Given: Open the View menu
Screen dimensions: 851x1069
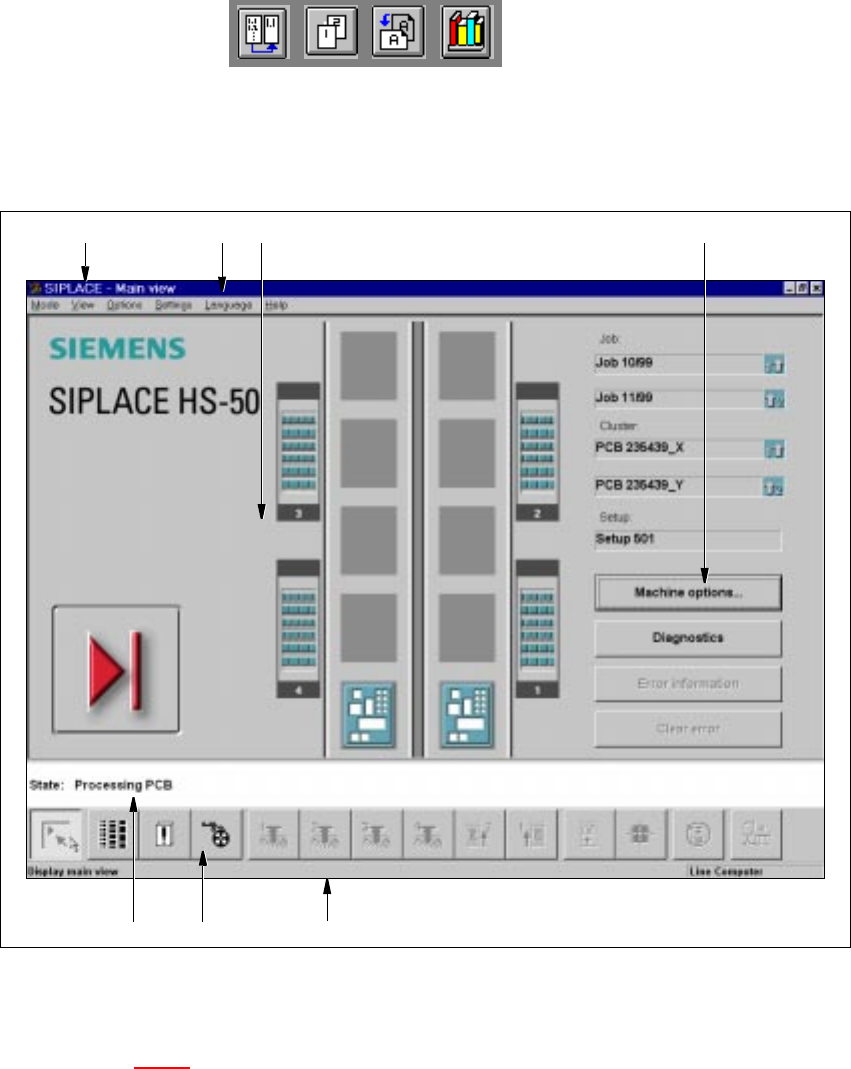Looking at the screenshot, I should coord(83,305).
